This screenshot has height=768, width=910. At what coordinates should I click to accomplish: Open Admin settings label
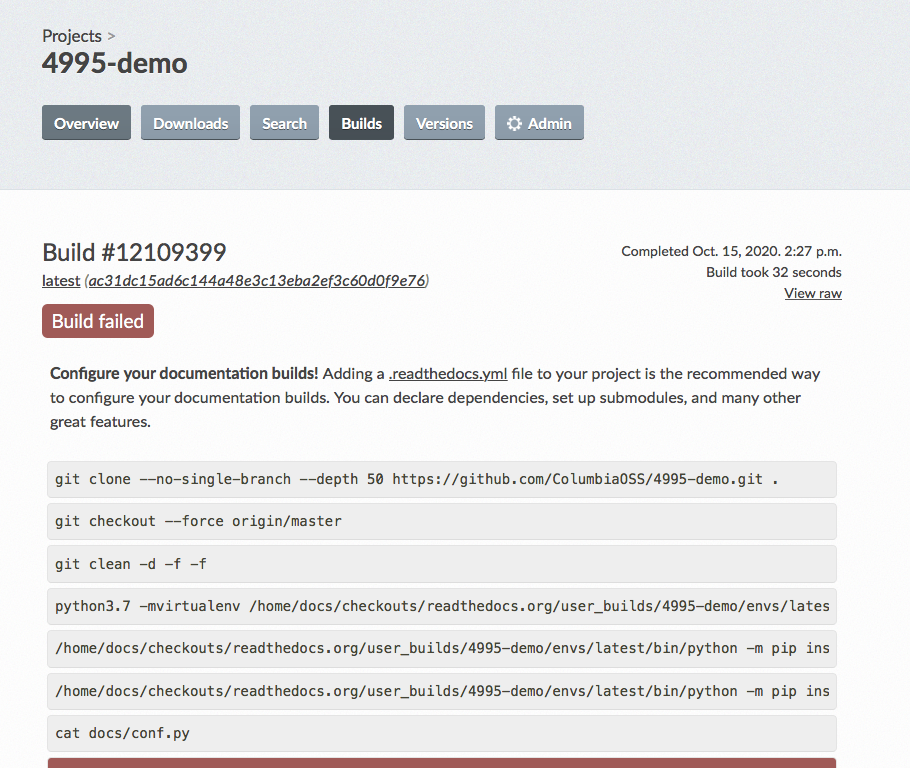(550, 124)
